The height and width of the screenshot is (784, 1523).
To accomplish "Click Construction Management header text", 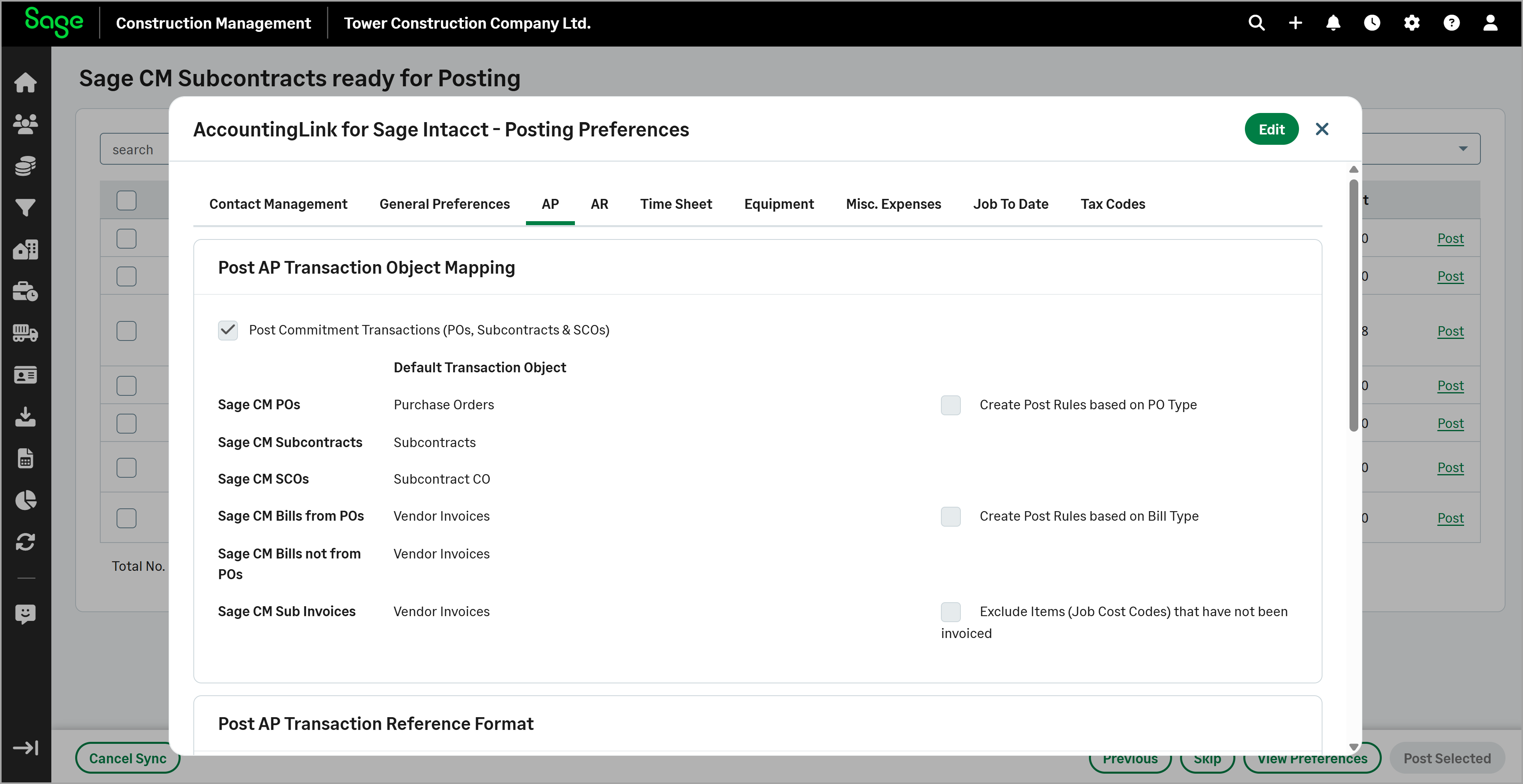I will [x=213, y=23].
